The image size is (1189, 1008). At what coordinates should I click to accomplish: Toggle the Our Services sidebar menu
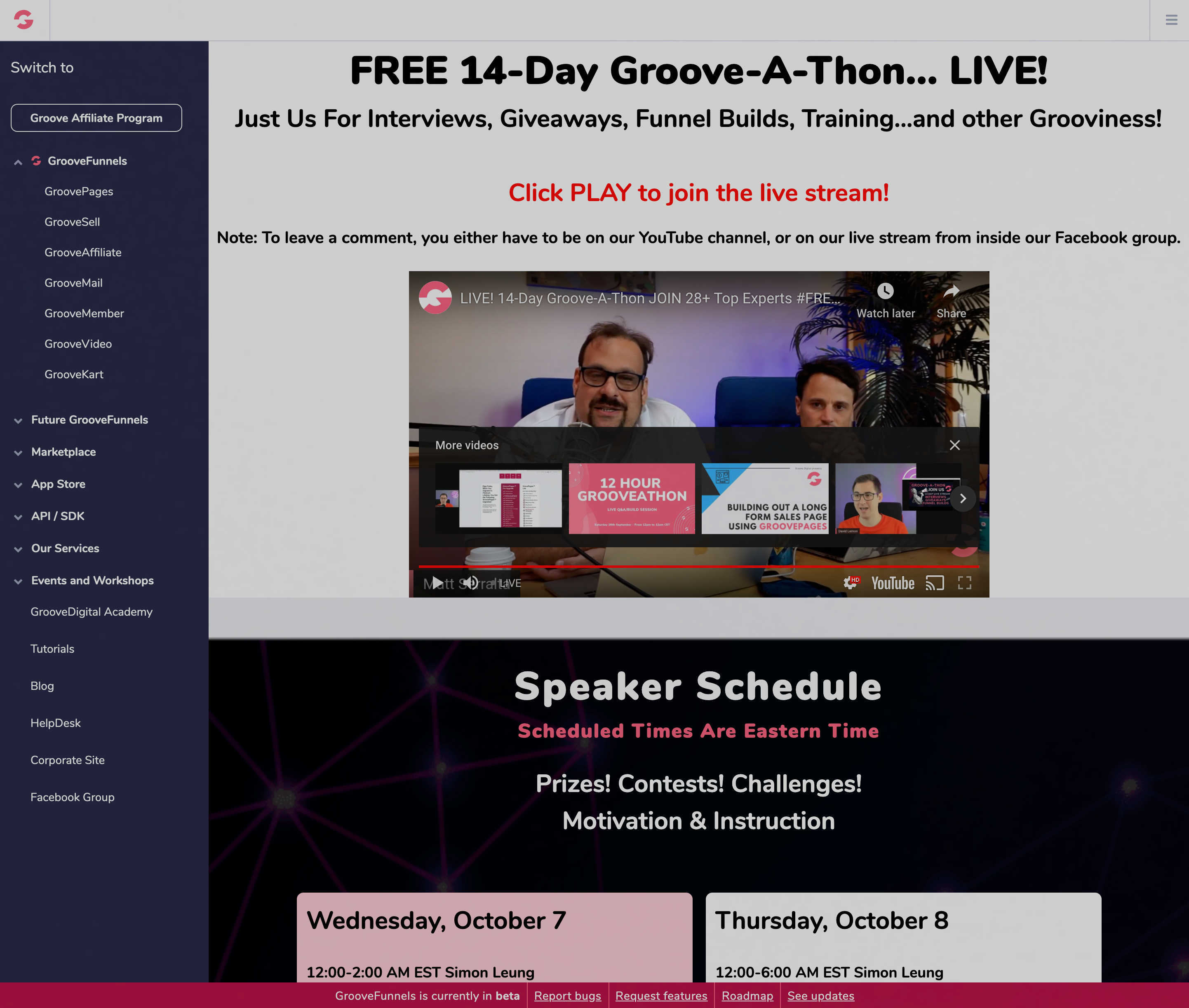click(65, 548)
